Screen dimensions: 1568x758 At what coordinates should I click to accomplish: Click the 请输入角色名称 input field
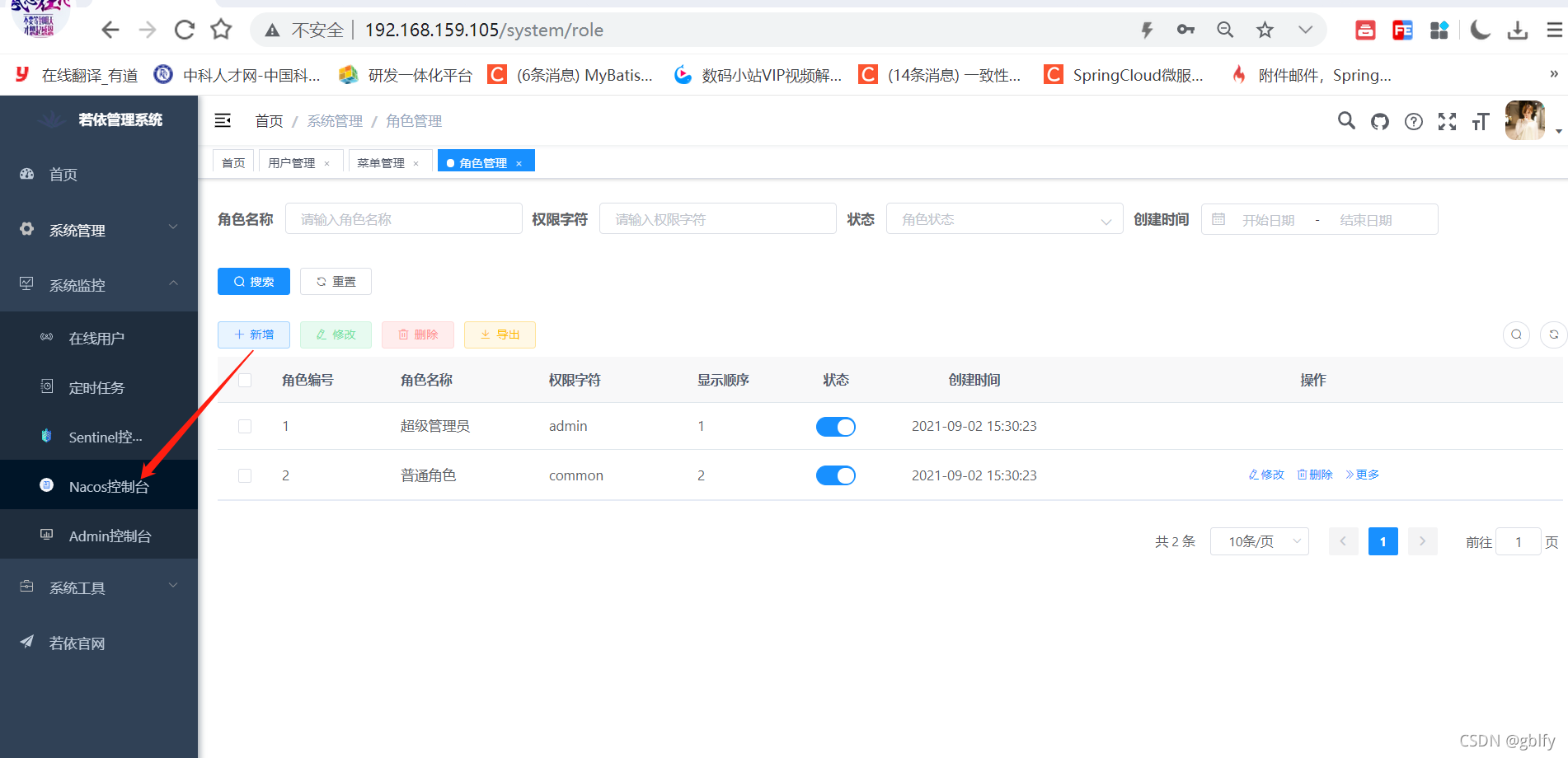click(403, 218)
